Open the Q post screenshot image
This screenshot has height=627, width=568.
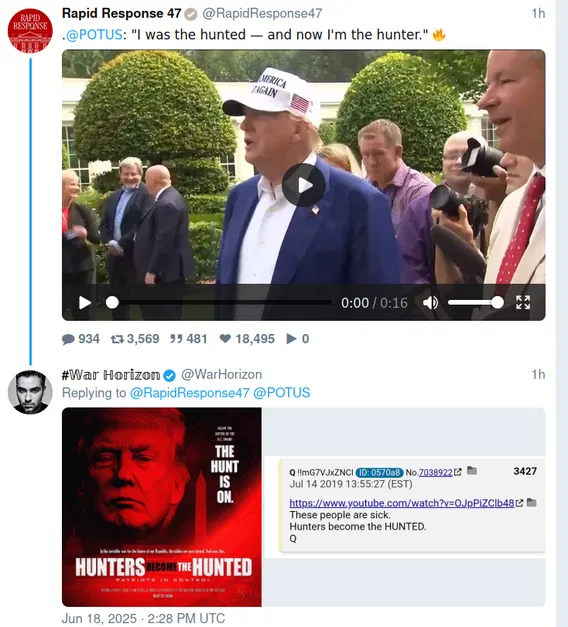(404, 507)
